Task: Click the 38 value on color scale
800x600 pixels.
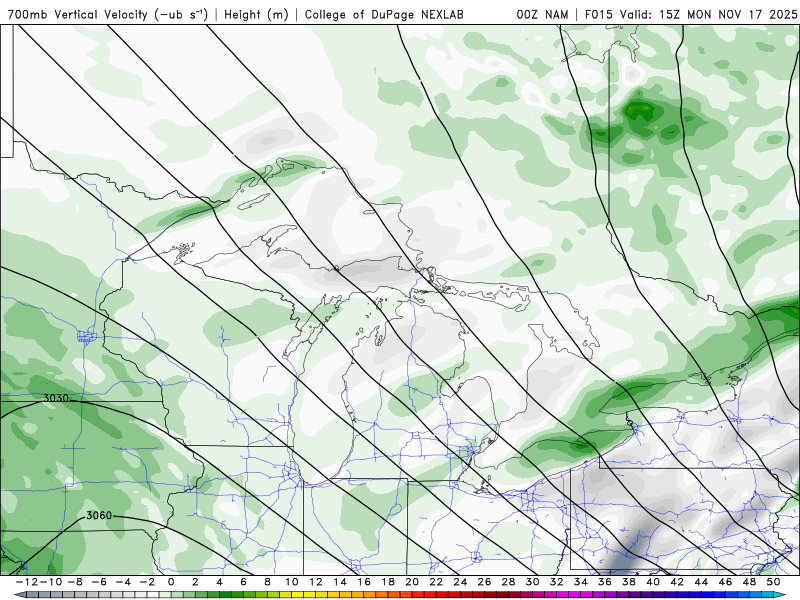Action: pyautogui.click(x=629, y=582)
